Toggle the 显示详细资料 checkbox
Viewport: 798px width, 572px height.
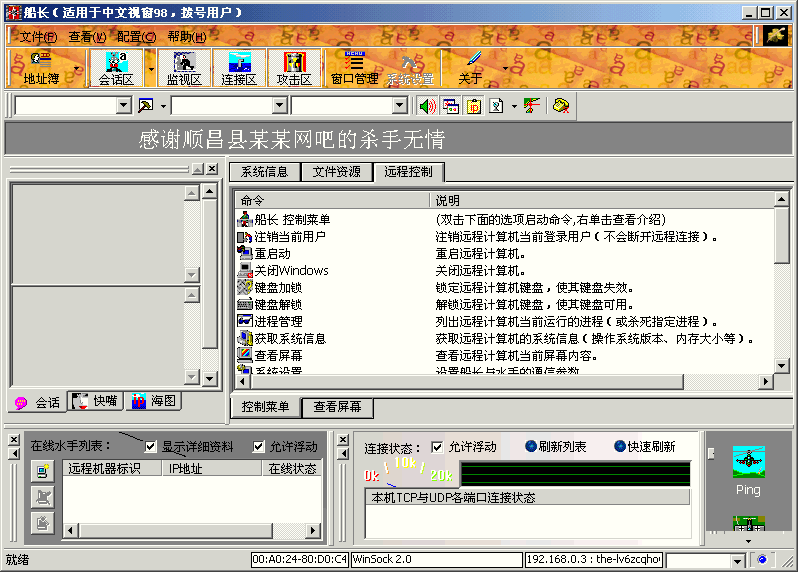coord(152,446)
